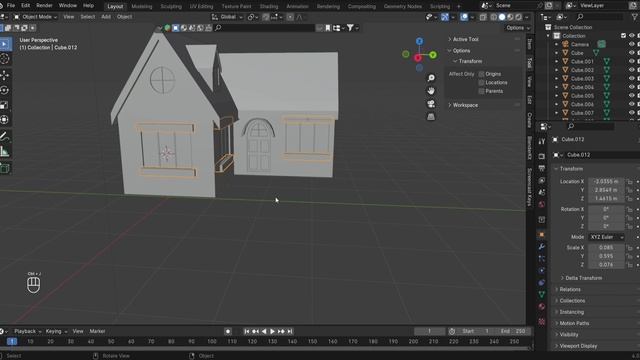Open the Scene properties tab icon

coord(542,192)
